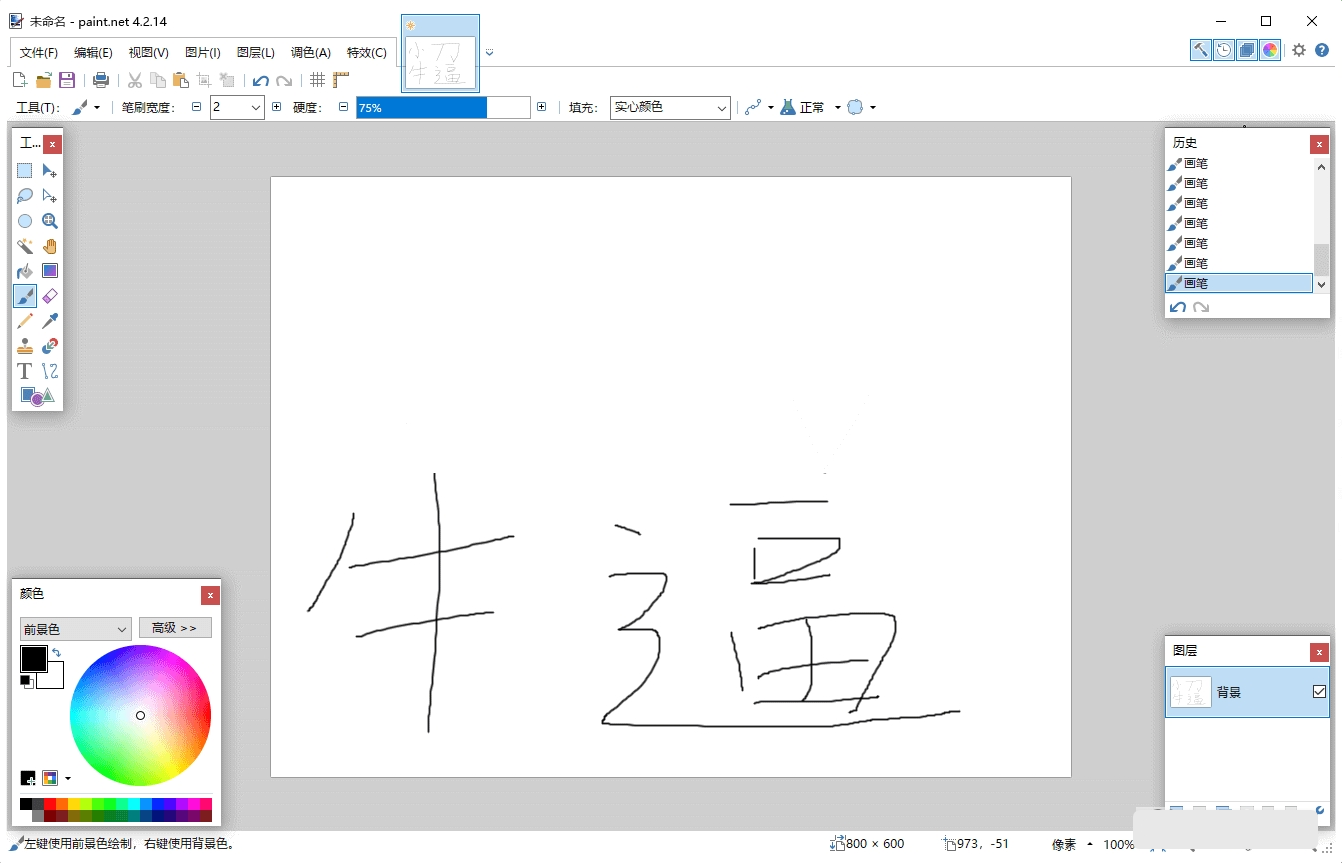
Task: Open the 文件(F) menu
Action: (x=39, y=52)
